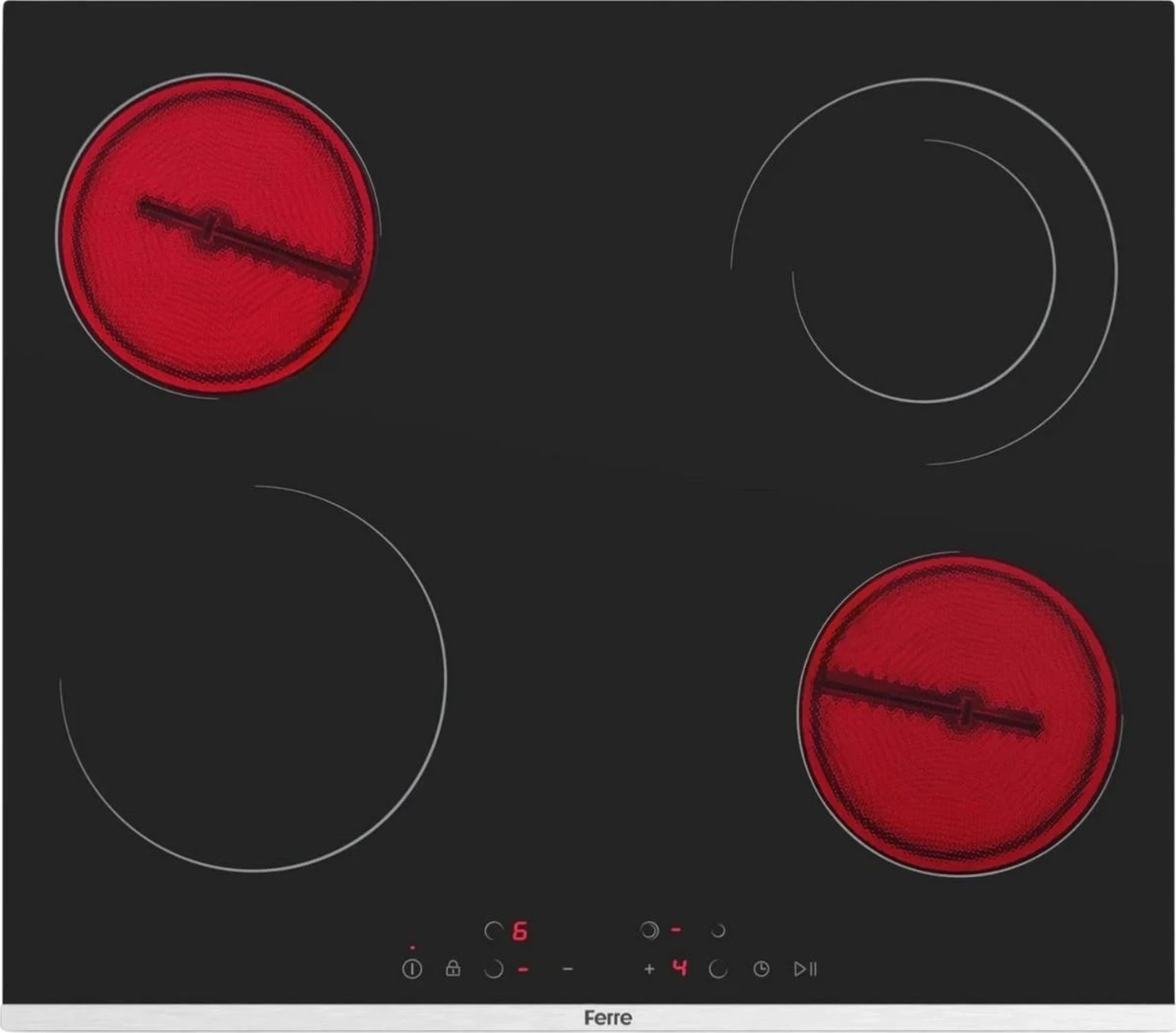Tap the small extended-zone ring key
1176x1033 pixels.
[718, 931]
